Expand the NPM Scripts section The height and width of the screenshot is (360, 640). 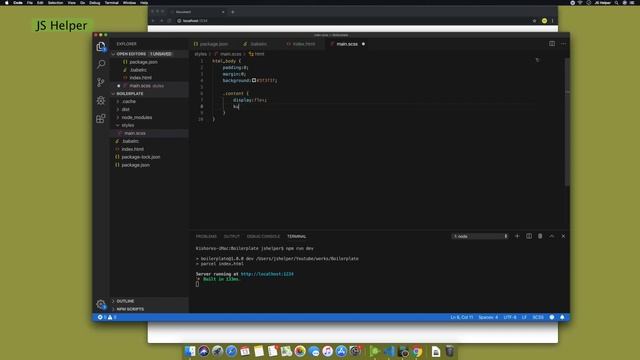(x=149, y=309)
